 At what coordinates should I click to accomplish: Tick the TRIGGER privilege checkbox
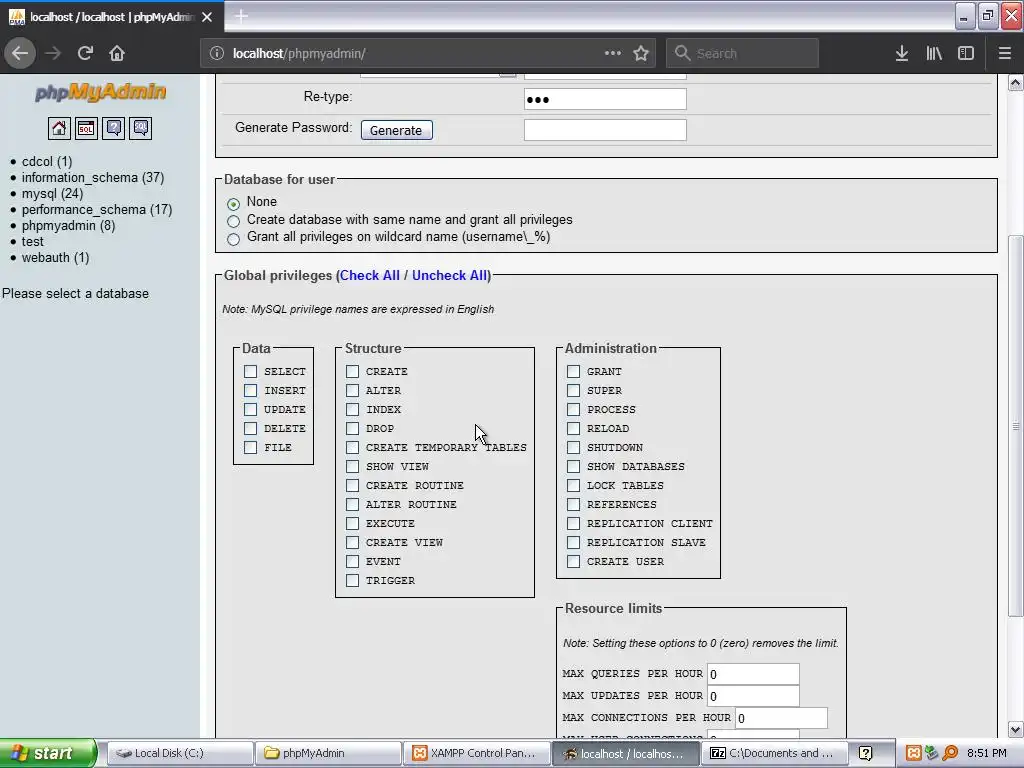pos(353,581)
